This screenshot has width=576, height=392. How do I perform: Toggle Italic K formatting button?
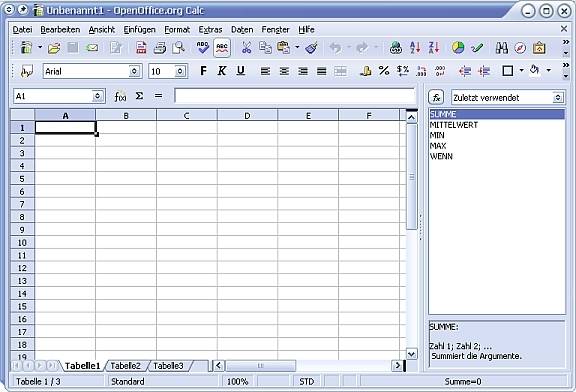click(222, 71)
